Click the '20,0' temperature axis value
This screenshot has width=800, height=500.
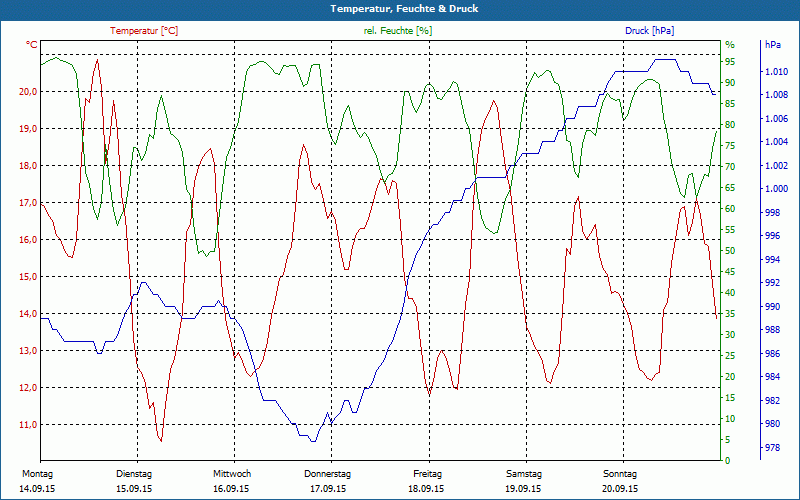pos(29,92)
